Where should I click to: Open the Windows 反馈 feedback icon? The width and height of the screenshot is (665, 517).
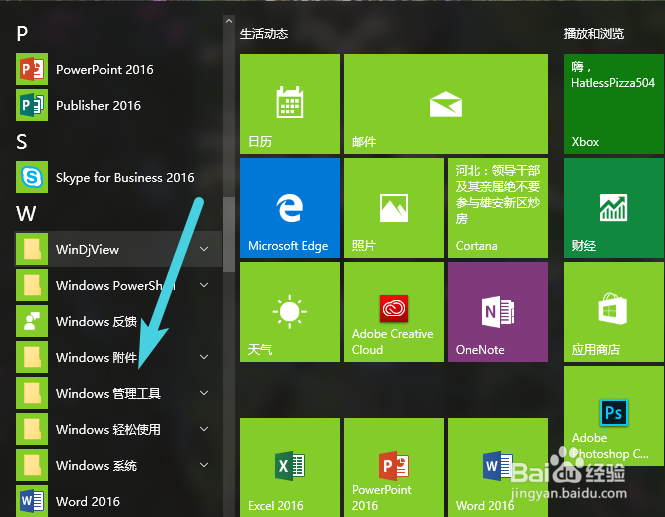(x=32, y=321)
